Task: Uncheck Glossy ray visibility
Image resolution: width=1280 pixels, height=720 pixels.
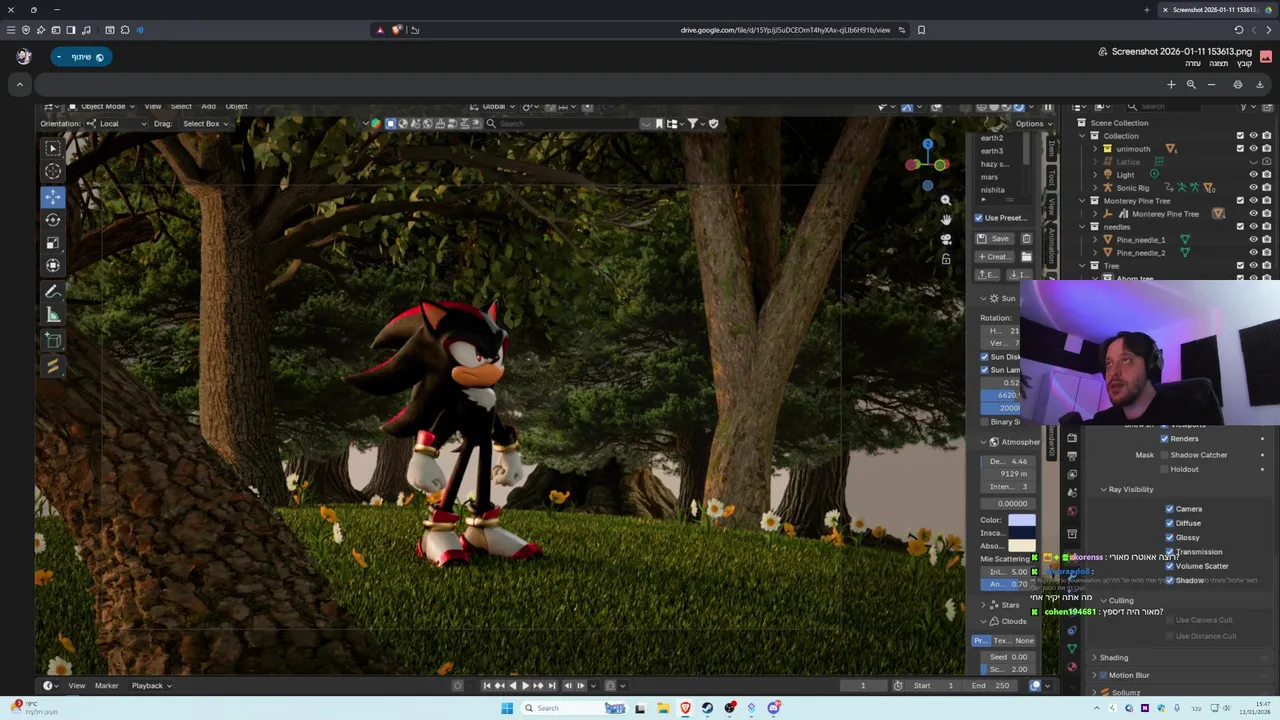Action: click(x=1169, y=537)
